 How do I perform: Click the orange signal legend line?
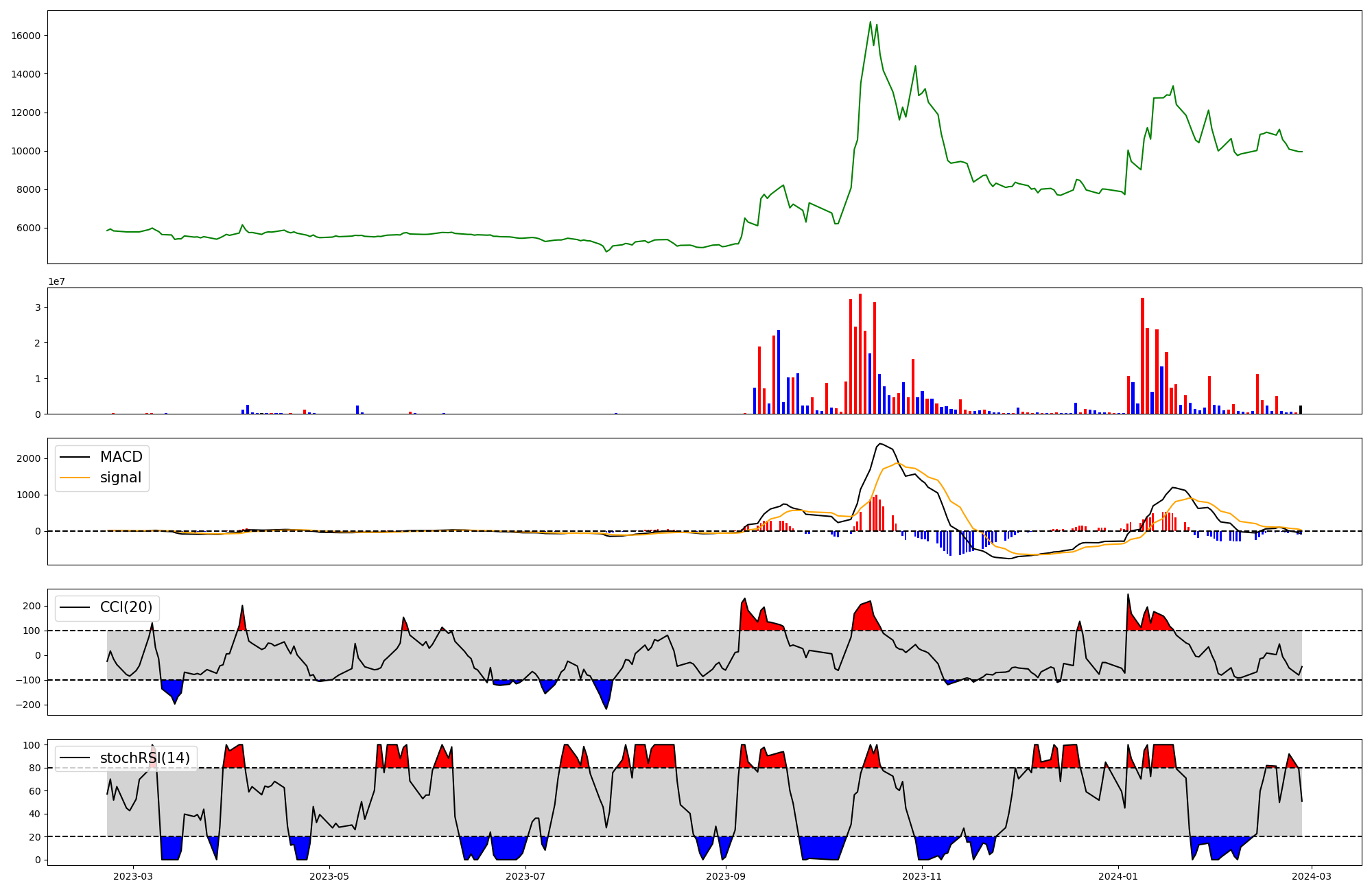point(75,478)
